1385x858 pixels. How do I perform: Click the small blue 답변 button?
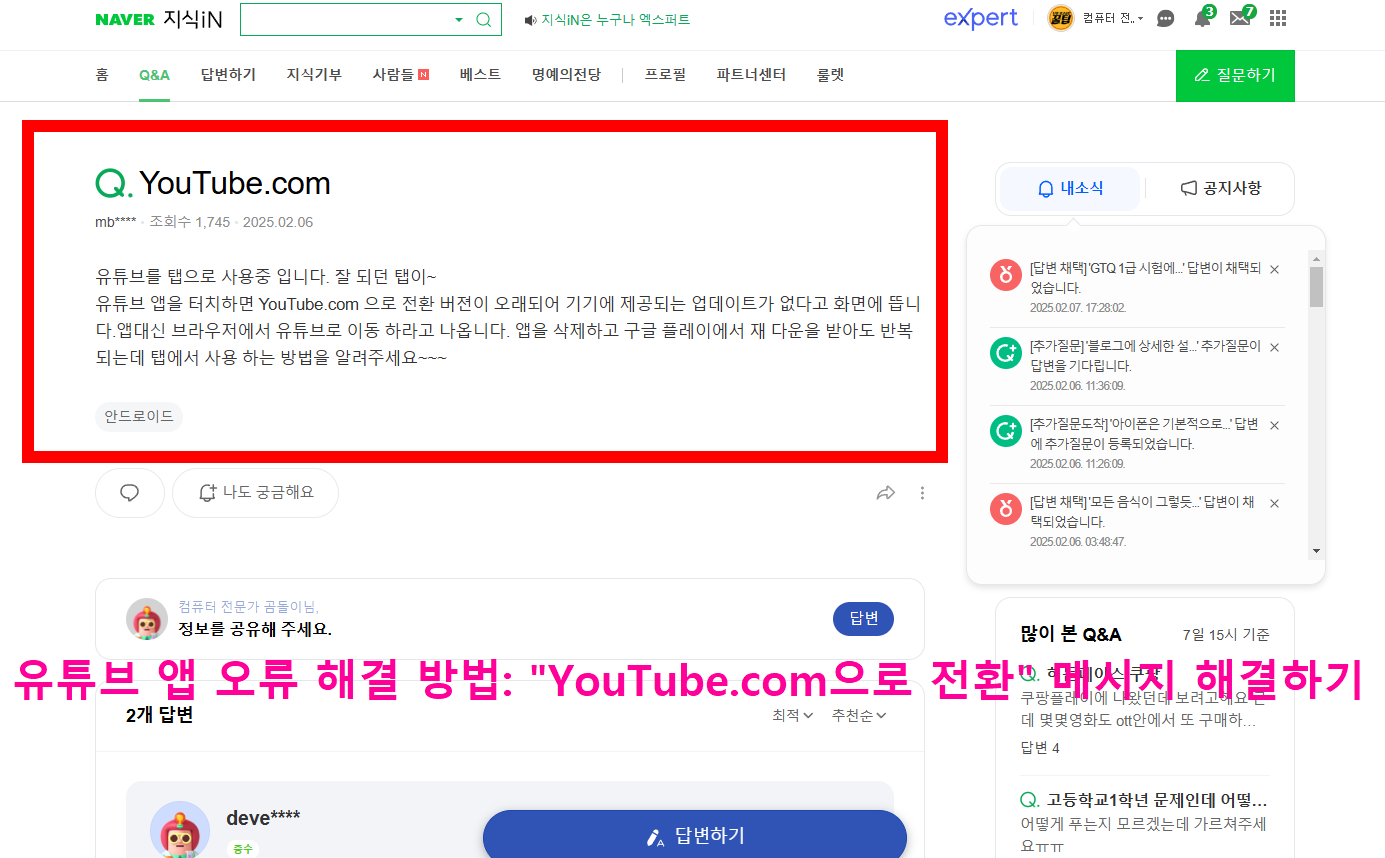point(863,619)
